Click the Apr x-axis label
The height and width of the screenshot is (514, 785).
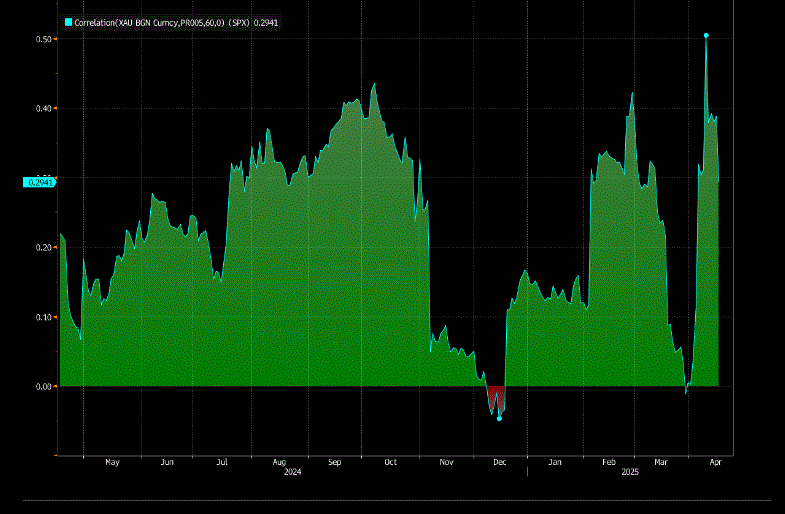(715, 462)
